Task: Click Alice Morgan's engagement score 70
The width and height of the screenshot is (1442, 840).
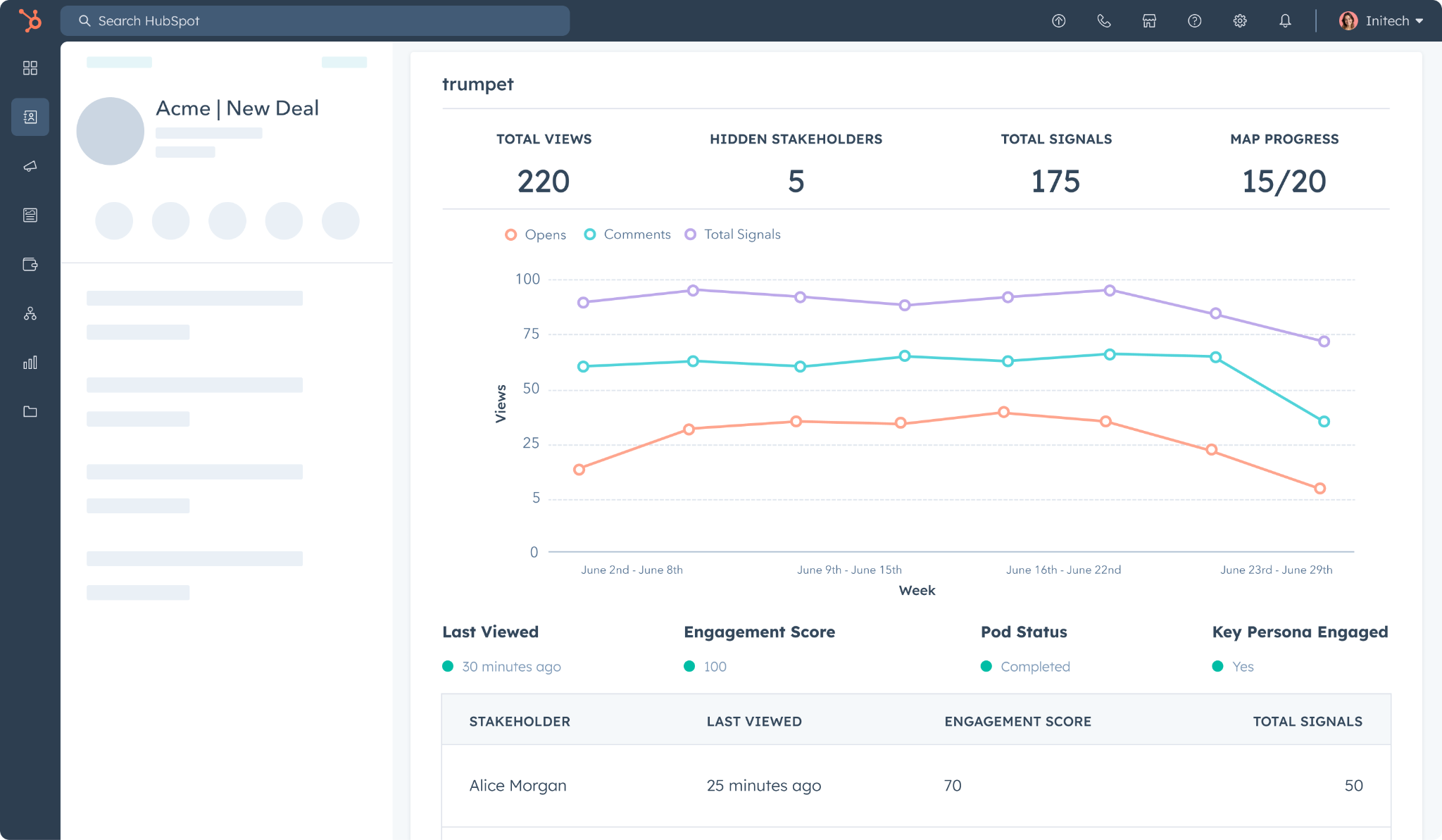Action: (x=953, y=786)
